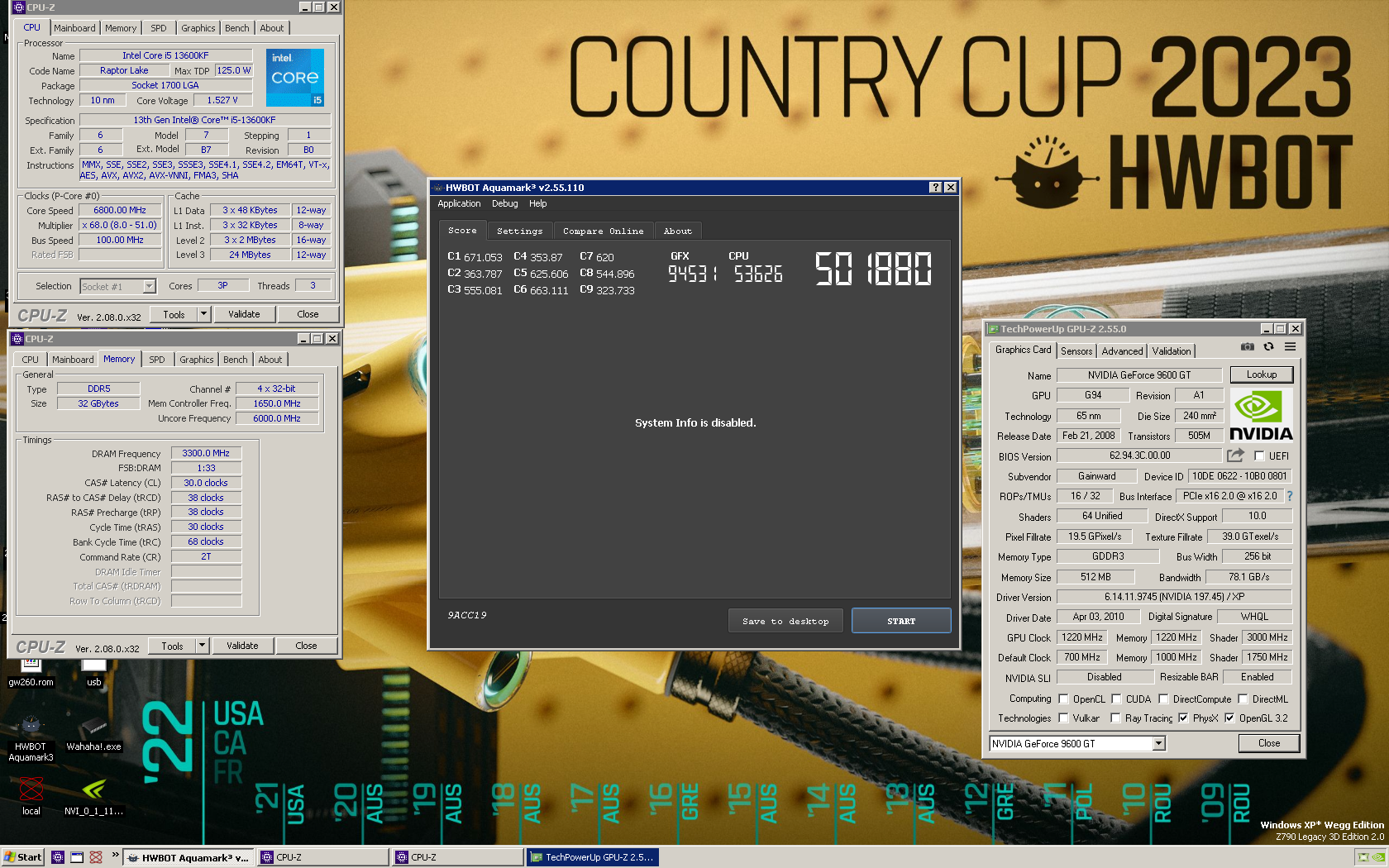The width and height of the screenshot is (1389, 868).
Task: Switch to the About tab in Aquamark
Action: coord(677,231)
